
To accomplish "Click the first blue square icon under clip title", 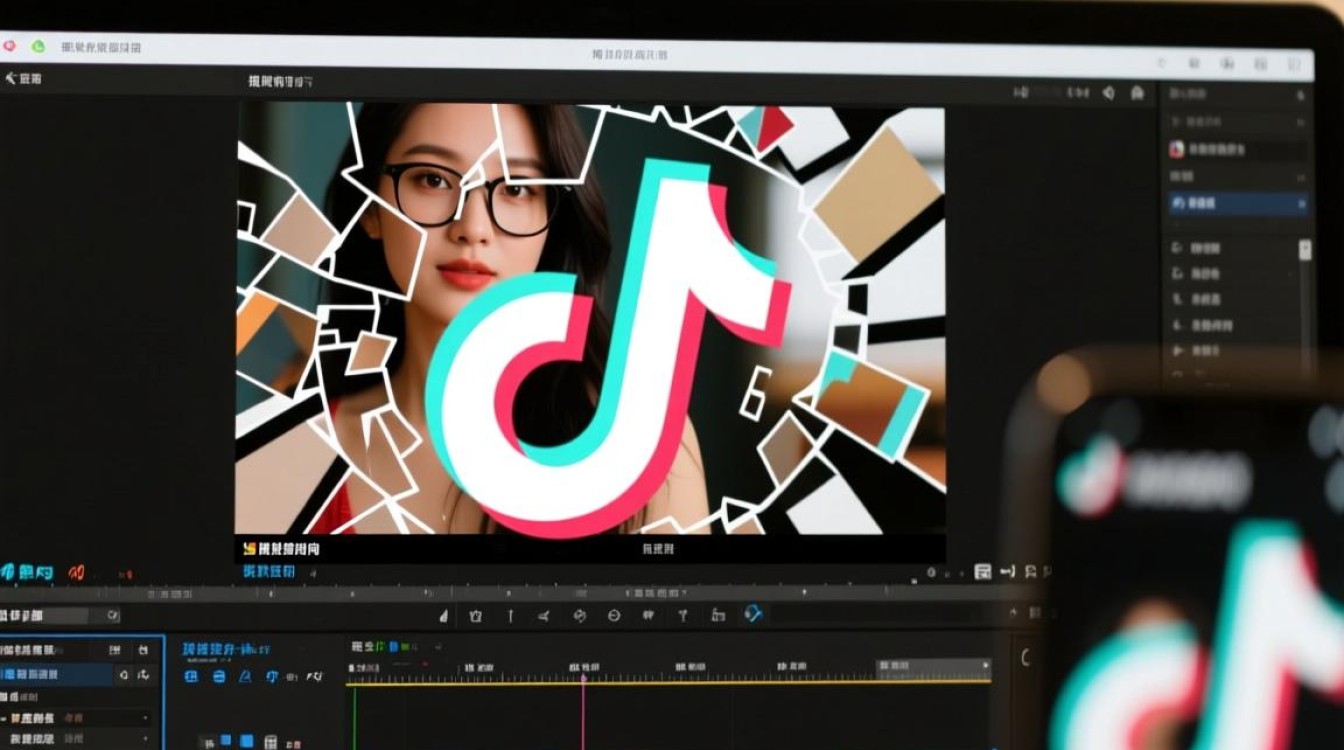I will [x=192, y=677].
